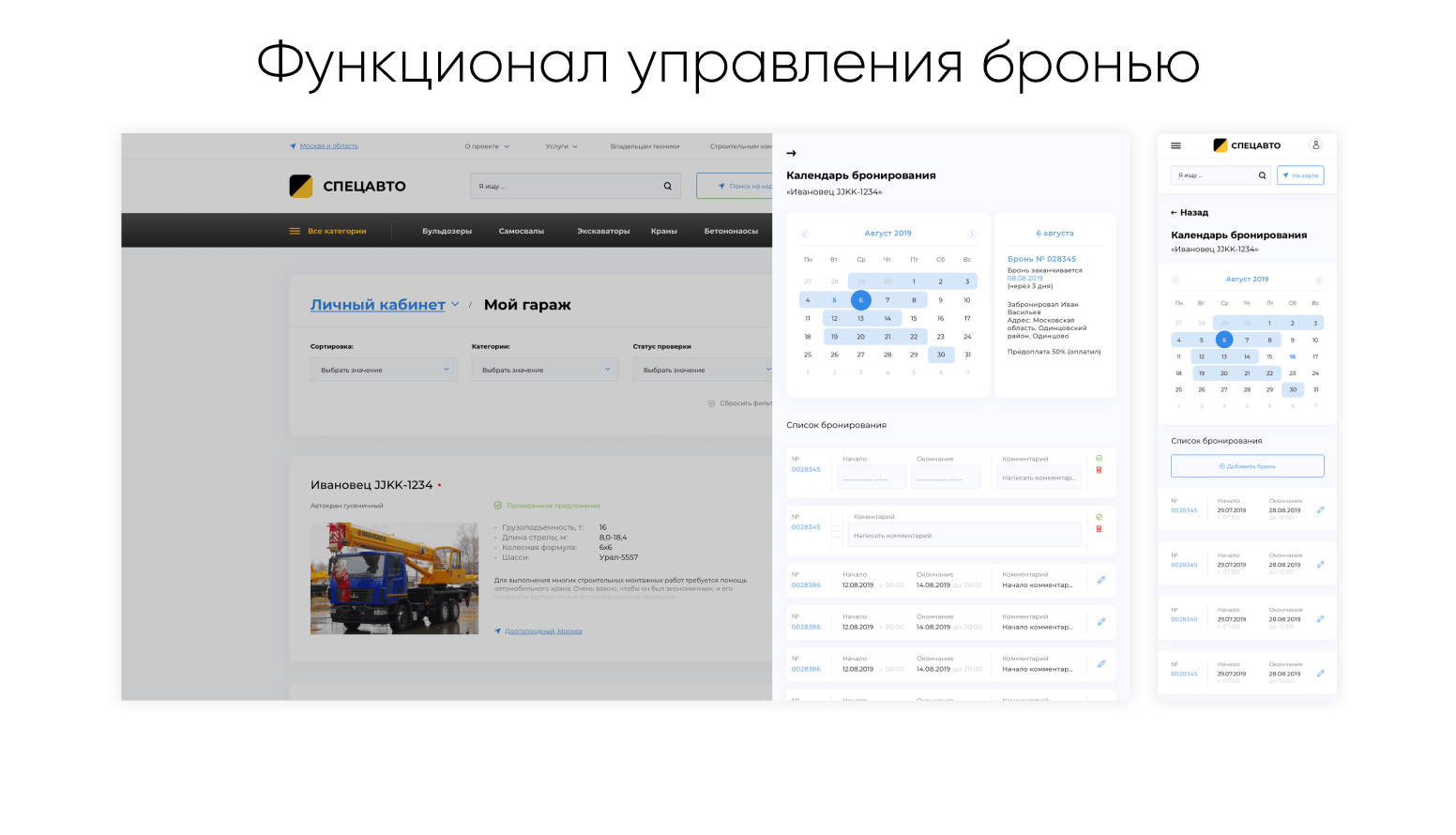1456x835 pixels.
Task: Open the user profile icon in mobile header
Action: click(1315, 144)
